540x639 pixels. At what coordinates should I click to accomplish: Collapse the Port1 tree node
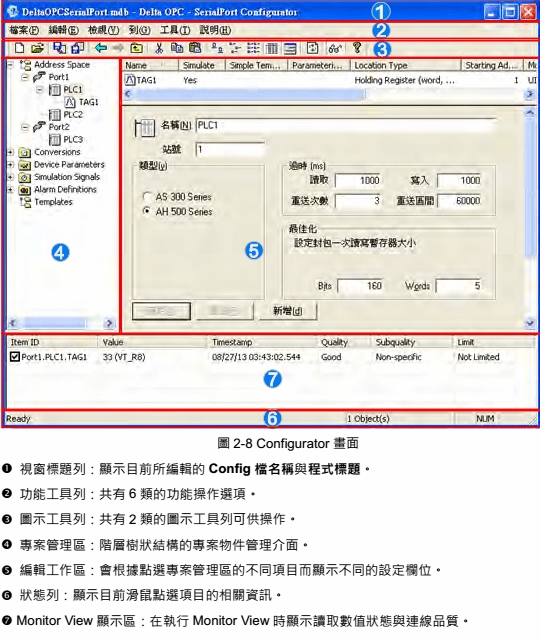25,77
